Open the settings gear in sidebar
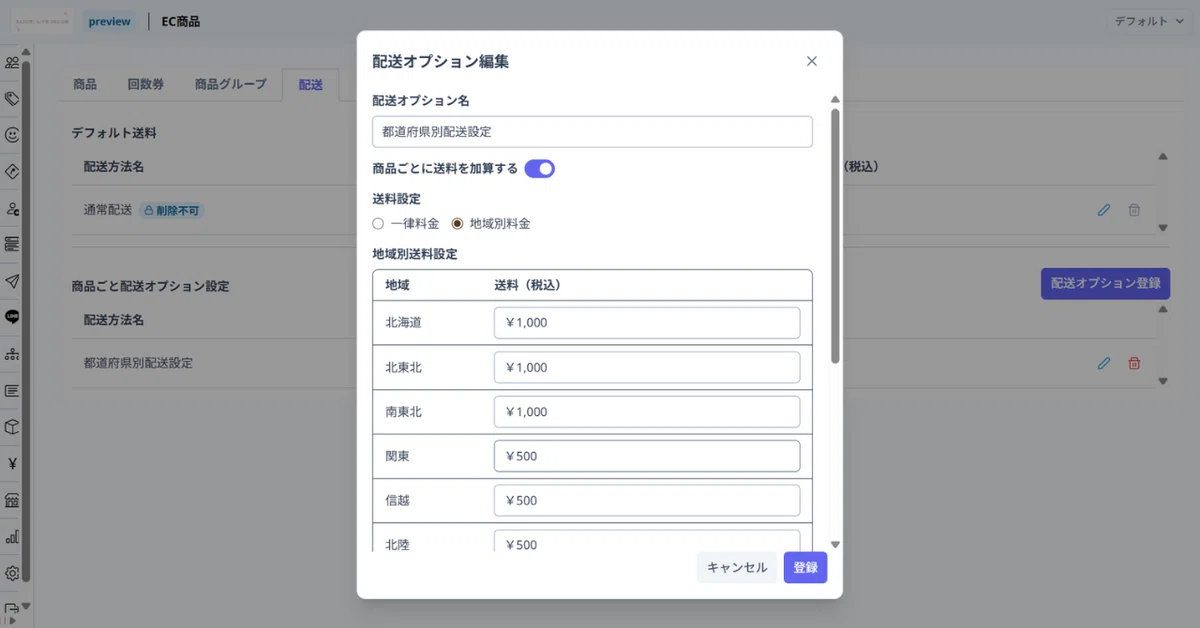Screen dimensions: 1200x628 click(x=12, y=573)
